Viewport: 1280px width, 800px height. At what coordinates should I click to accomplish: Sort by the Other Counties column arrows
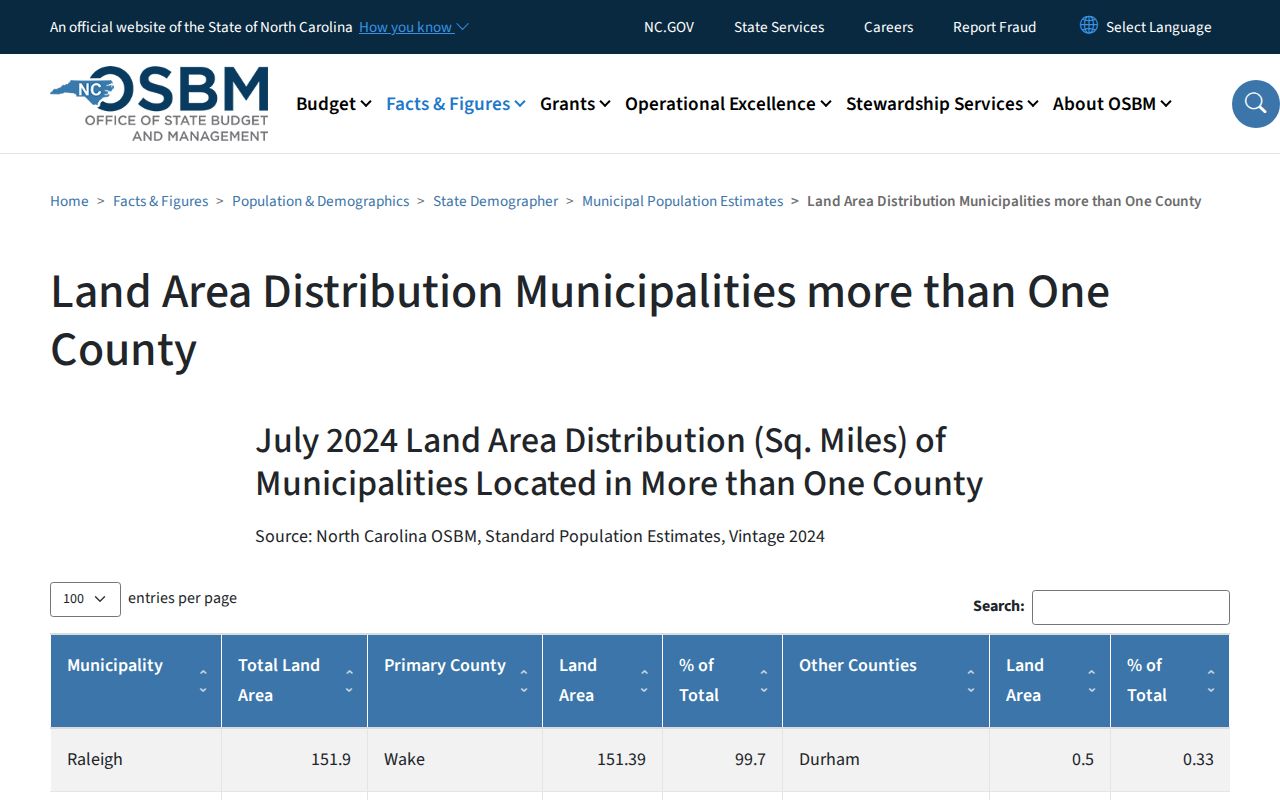click(x=971, y=681)
